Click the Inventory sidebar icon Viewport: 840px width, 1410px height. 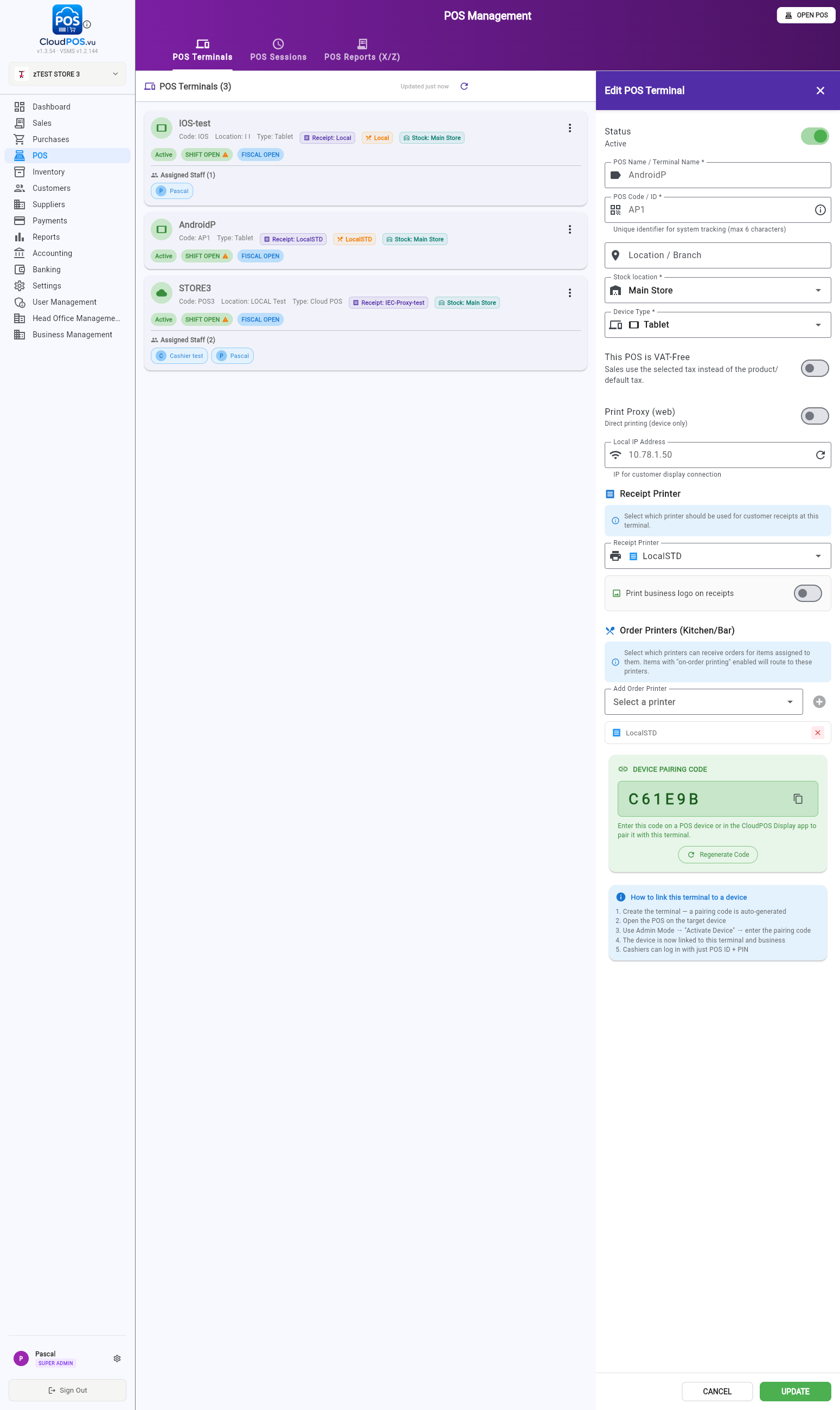coord(19,172)
